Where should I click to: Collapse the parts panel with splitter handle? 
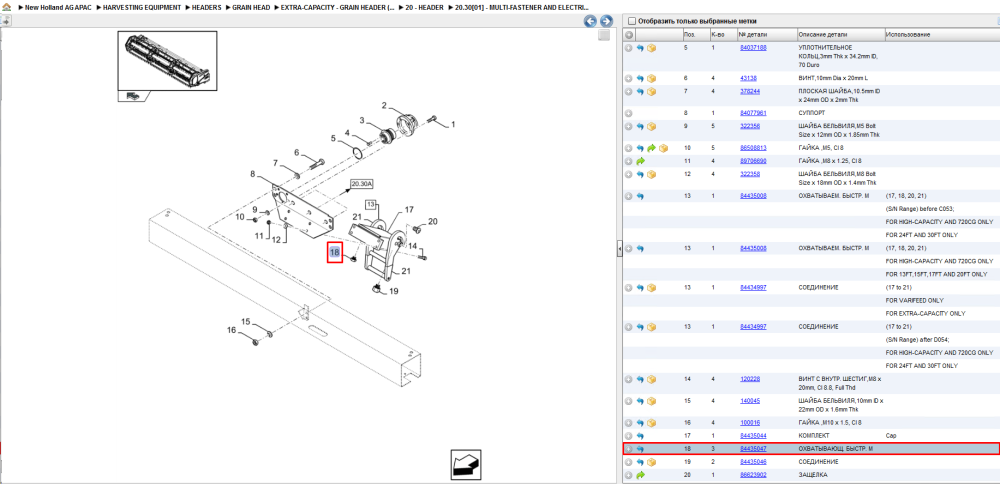pos(619,250)
